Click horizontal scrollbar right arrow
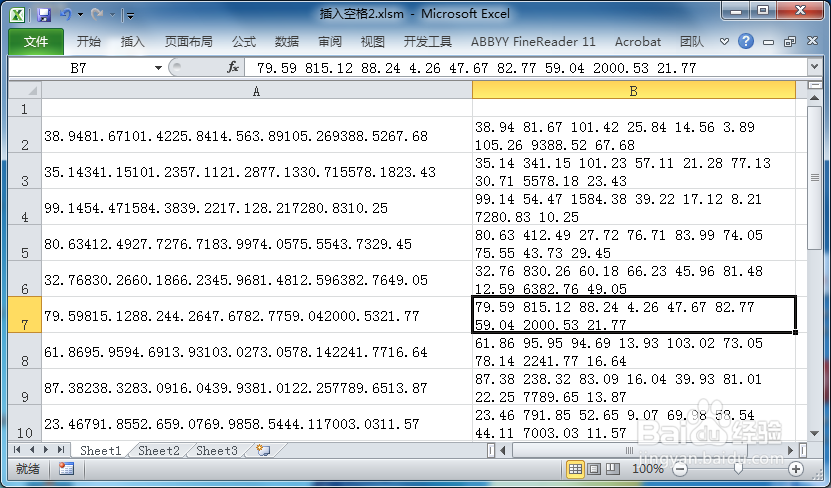This screenshot has height=488, width=831. point(790,450)
